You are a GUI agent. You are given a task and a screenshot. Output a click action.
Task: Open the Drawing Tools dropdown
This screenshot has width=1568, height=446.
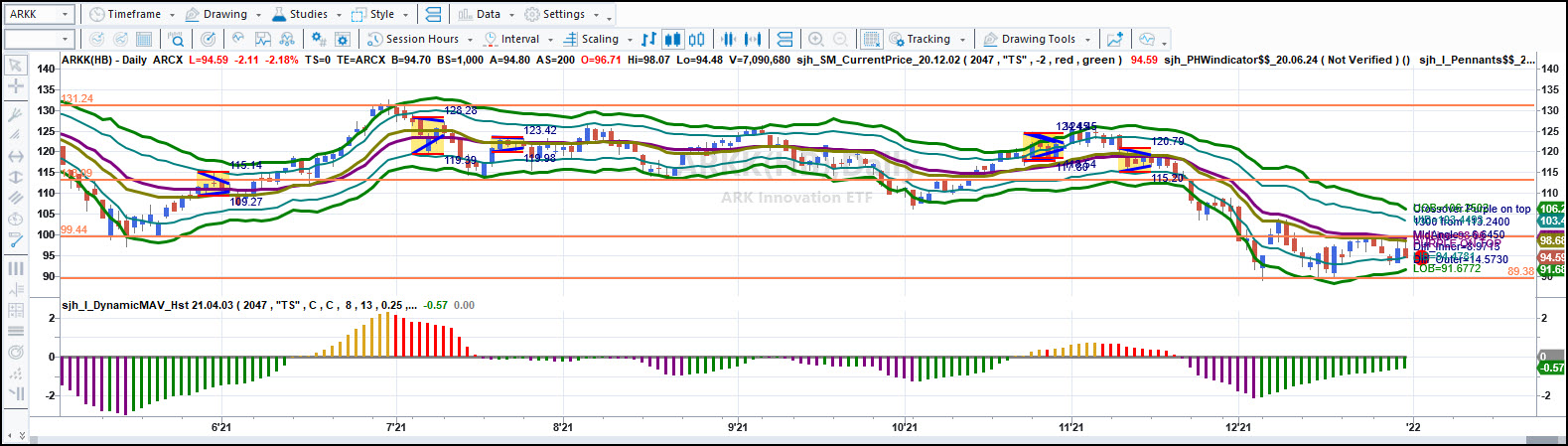click(1036, 39)
